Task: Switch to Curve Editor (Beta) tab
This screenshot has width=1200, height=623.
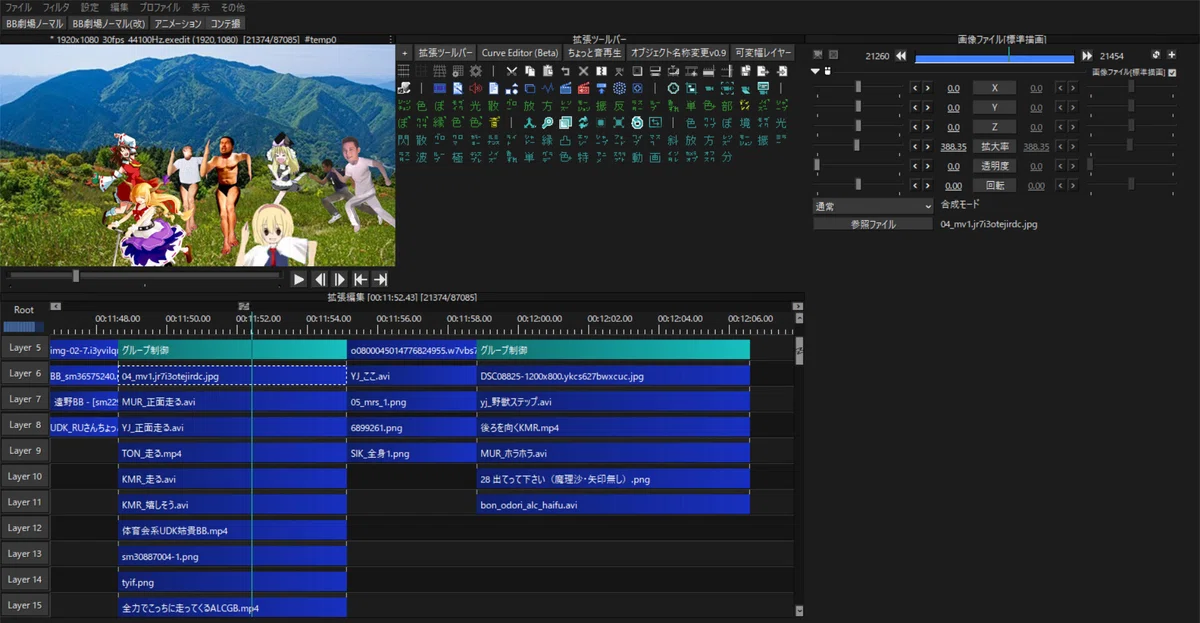Action: pyautogui.click(x=520, y=52)
